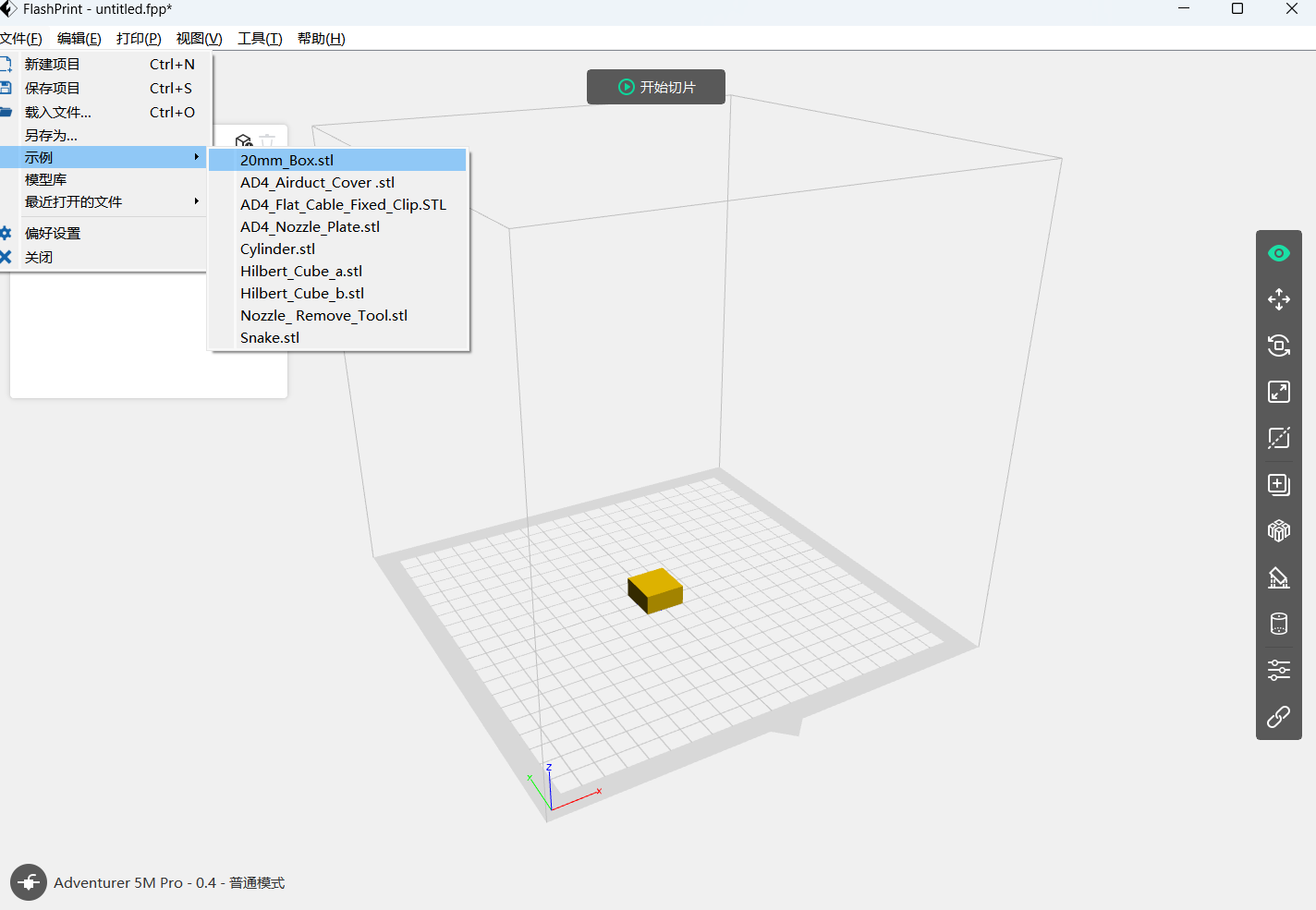Viewport: 1316px width, 910px height.
Task: Open the Supports tool icon
Action: pyautogui.click(x=1278, y=577)
